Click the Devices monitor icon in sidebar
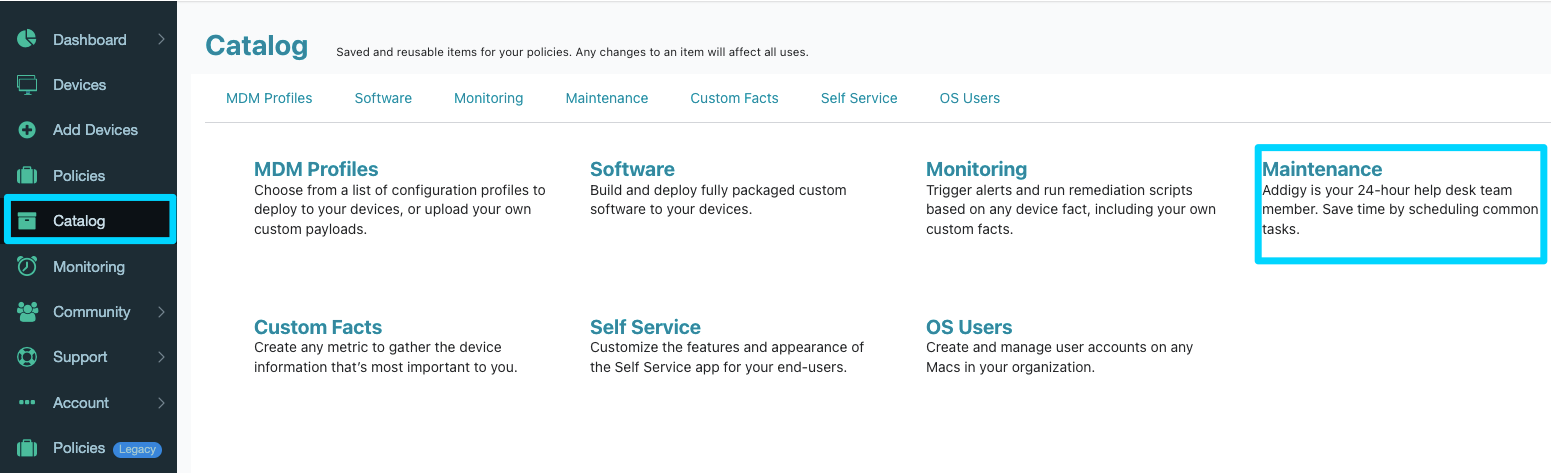 (x=27, y=85)
